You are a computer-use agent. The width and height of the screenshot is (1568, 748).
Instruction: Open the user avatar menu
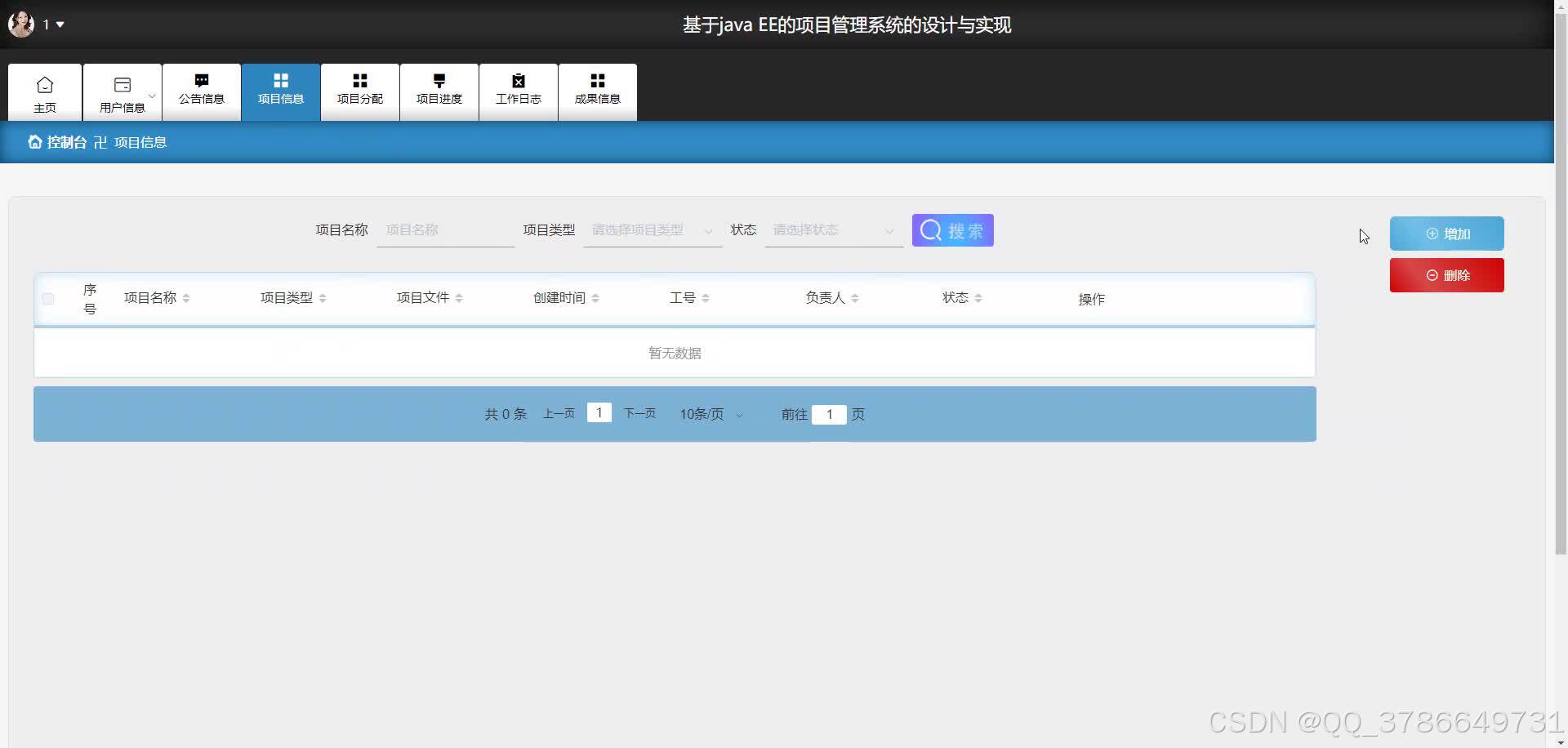pos(20,24)
